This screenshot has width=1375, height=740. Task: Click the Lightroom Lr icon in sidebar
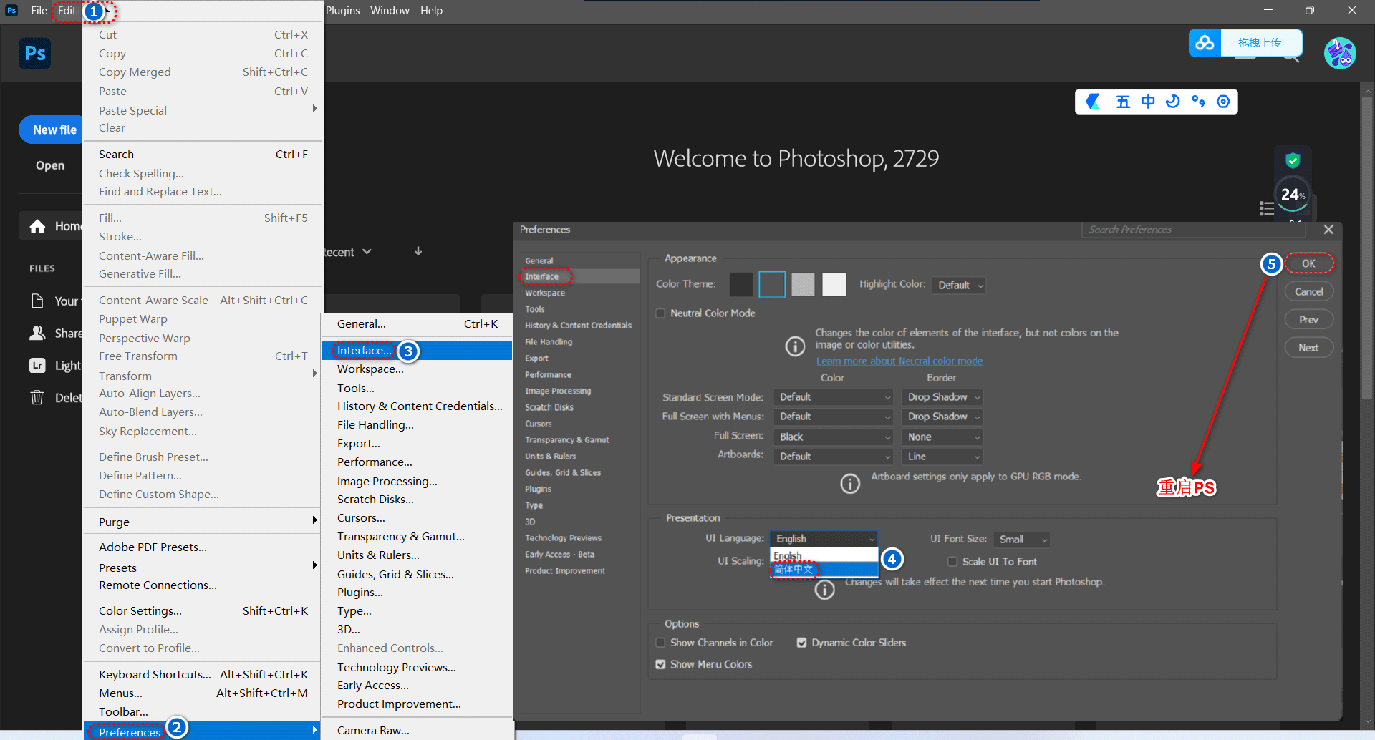(38, 365)
